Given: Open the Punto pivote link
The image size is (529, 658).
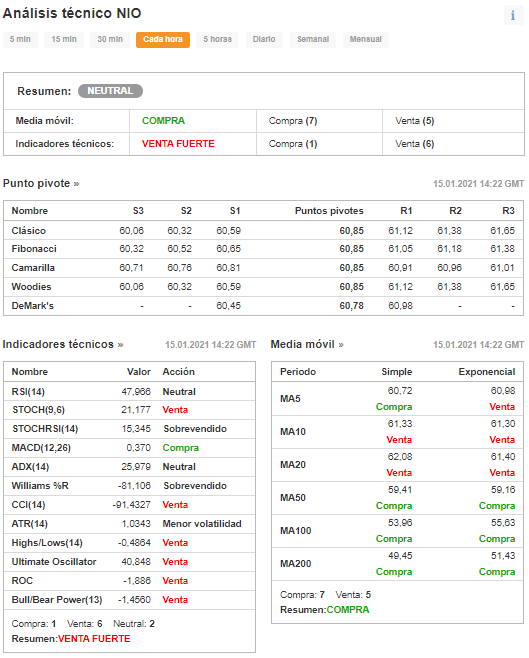Looking at the screenshot, I should [x=41, y=183].
